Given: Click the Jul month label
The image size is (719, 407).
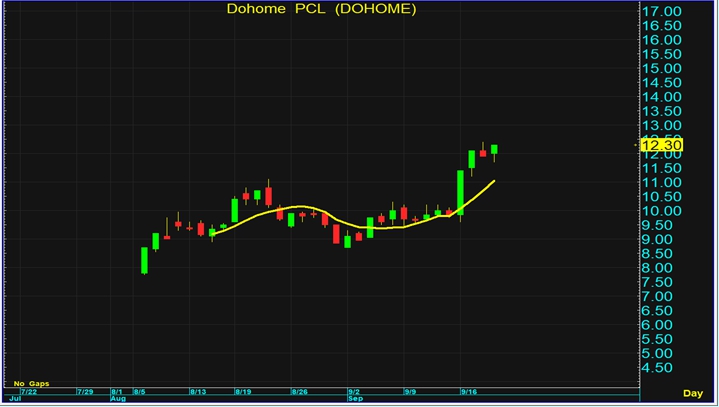Looking at the screenshot, I should (15, 399).
